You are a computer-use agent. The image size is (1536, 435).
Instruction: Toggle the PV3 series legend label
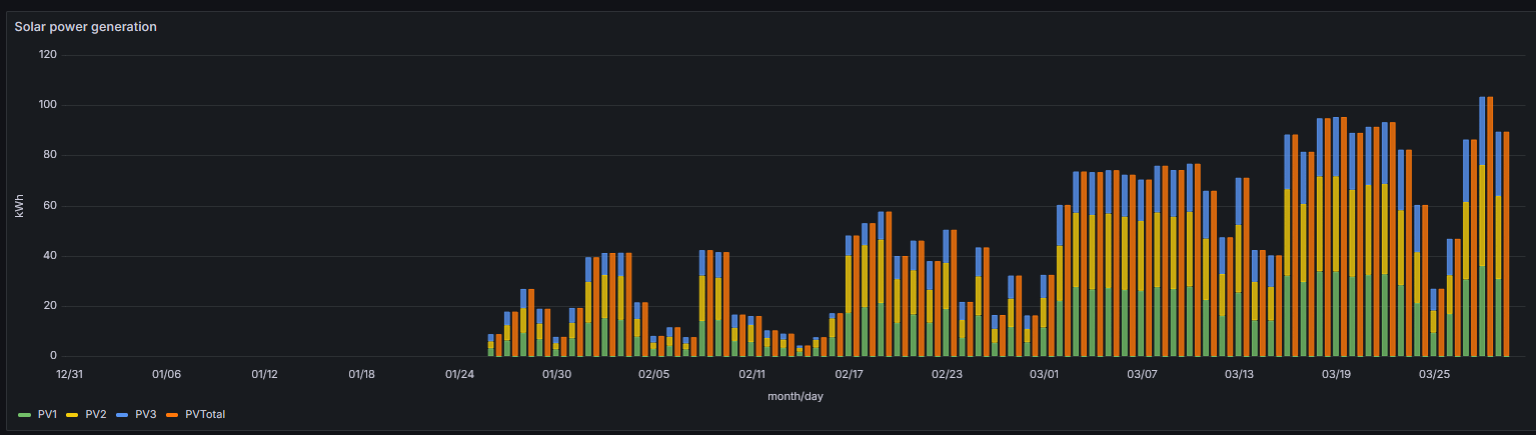pyautogui.click(x=145, y=414)
